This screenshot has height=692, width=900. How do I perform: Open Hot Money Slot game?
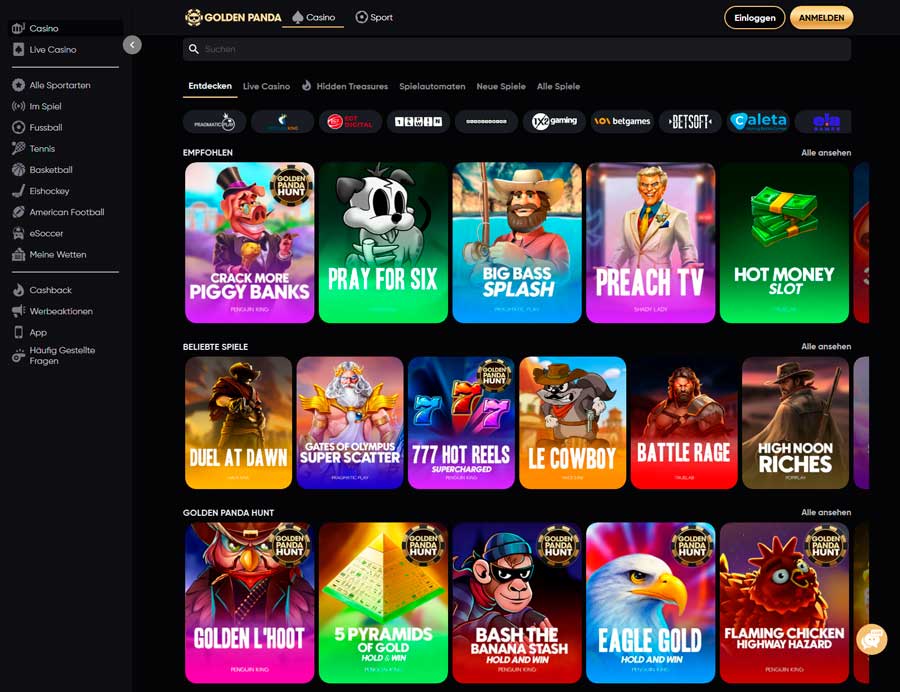coord(785,242)
